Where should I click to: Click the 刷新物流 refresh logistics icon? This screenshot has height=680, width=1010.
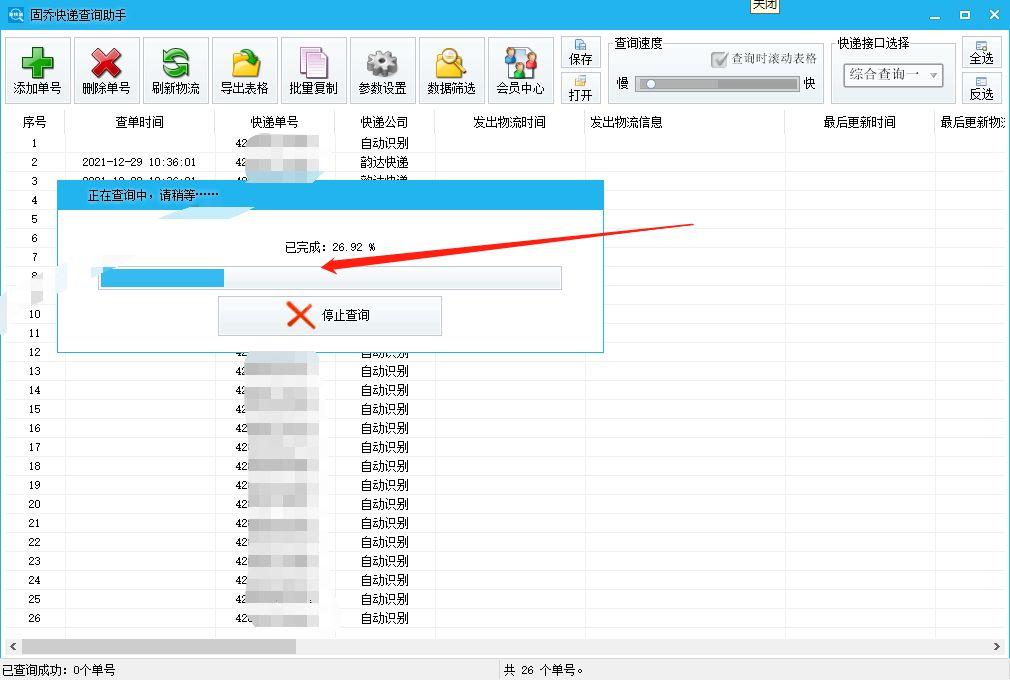(x=176, y=69)
